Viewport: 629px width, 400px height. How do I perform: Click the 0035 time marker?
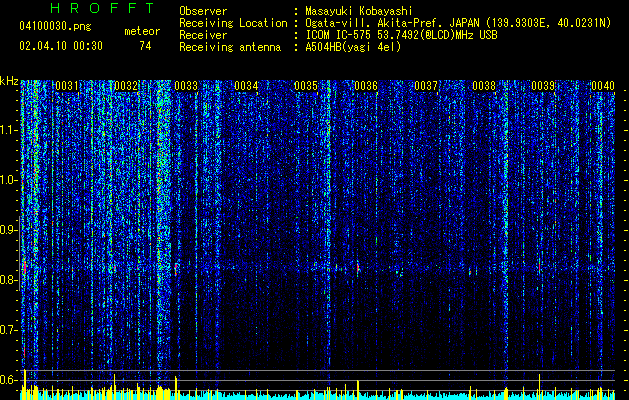pyautogui.click(x=306, y=86)
